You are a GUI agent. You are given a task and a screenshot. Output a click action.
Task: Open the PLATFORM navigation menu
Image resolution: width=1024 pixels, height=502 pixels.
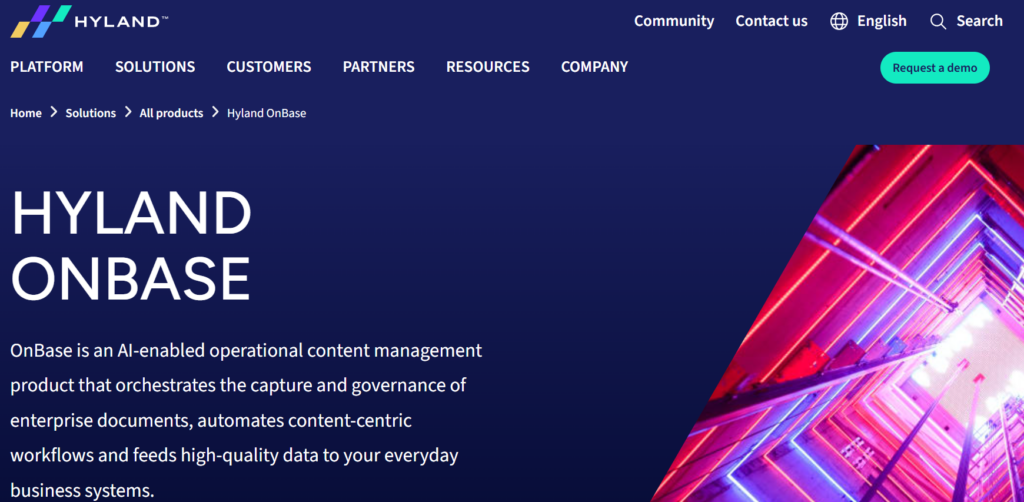pyautogui.click(x=47, y=67)
